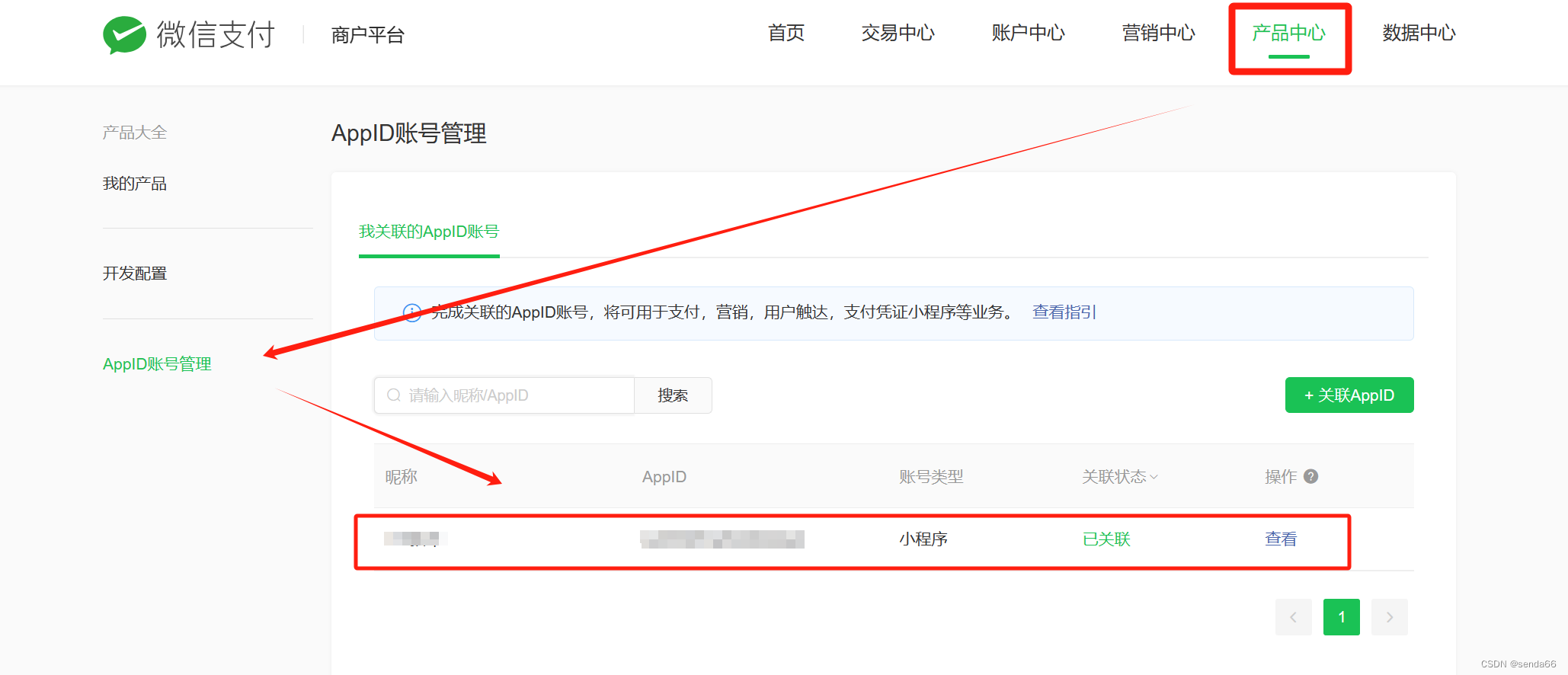Screen dimensions: 1568x675
Task: Open 账户中心 menu
Action: 1028,34
